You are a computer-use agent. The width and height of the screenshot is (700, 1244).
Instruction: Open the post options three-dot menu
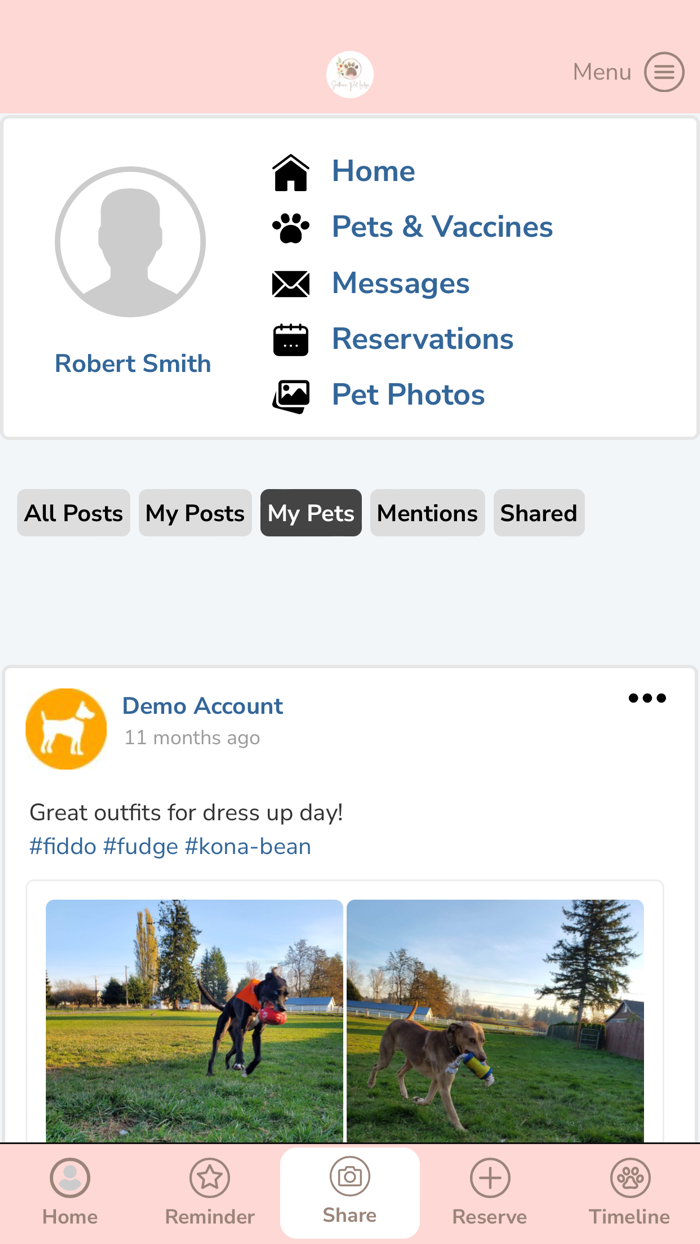[647, 698]
